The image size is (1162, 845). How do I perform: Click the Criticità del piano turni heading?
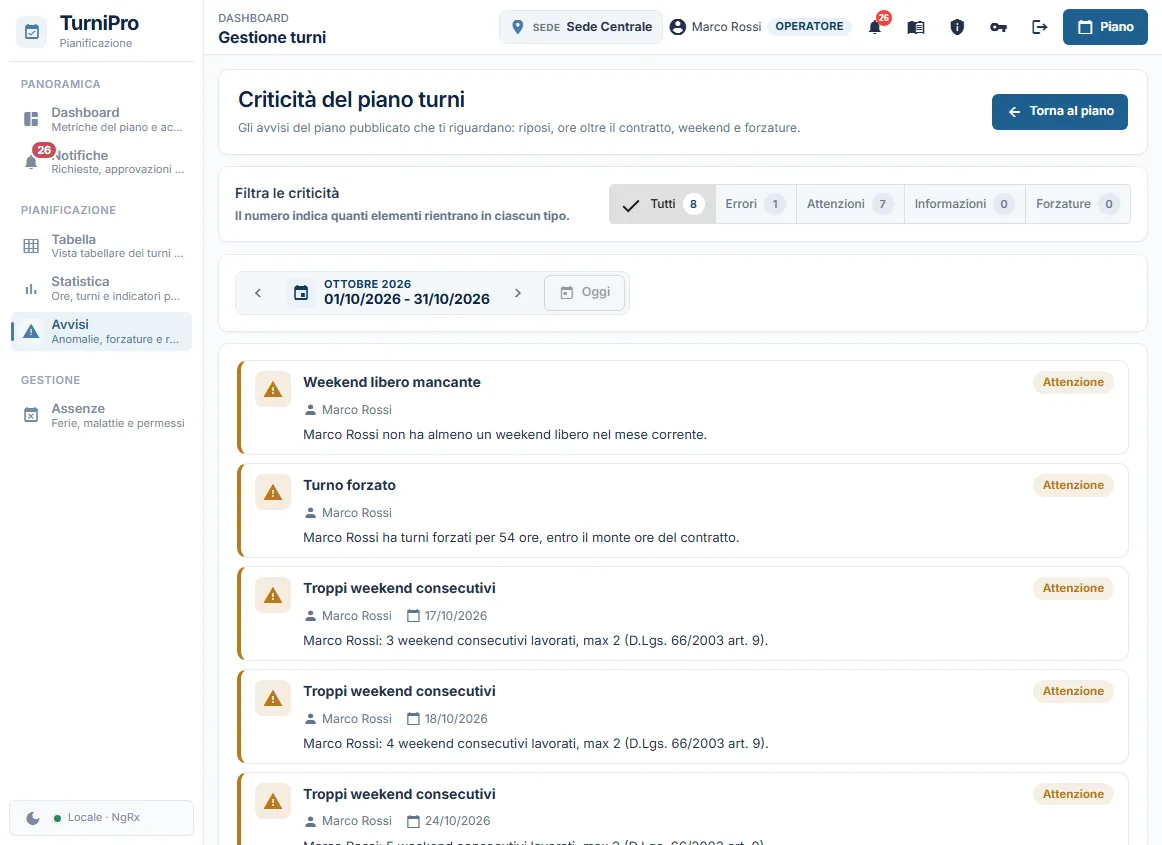pyautogui.click(x=351, y=99)
